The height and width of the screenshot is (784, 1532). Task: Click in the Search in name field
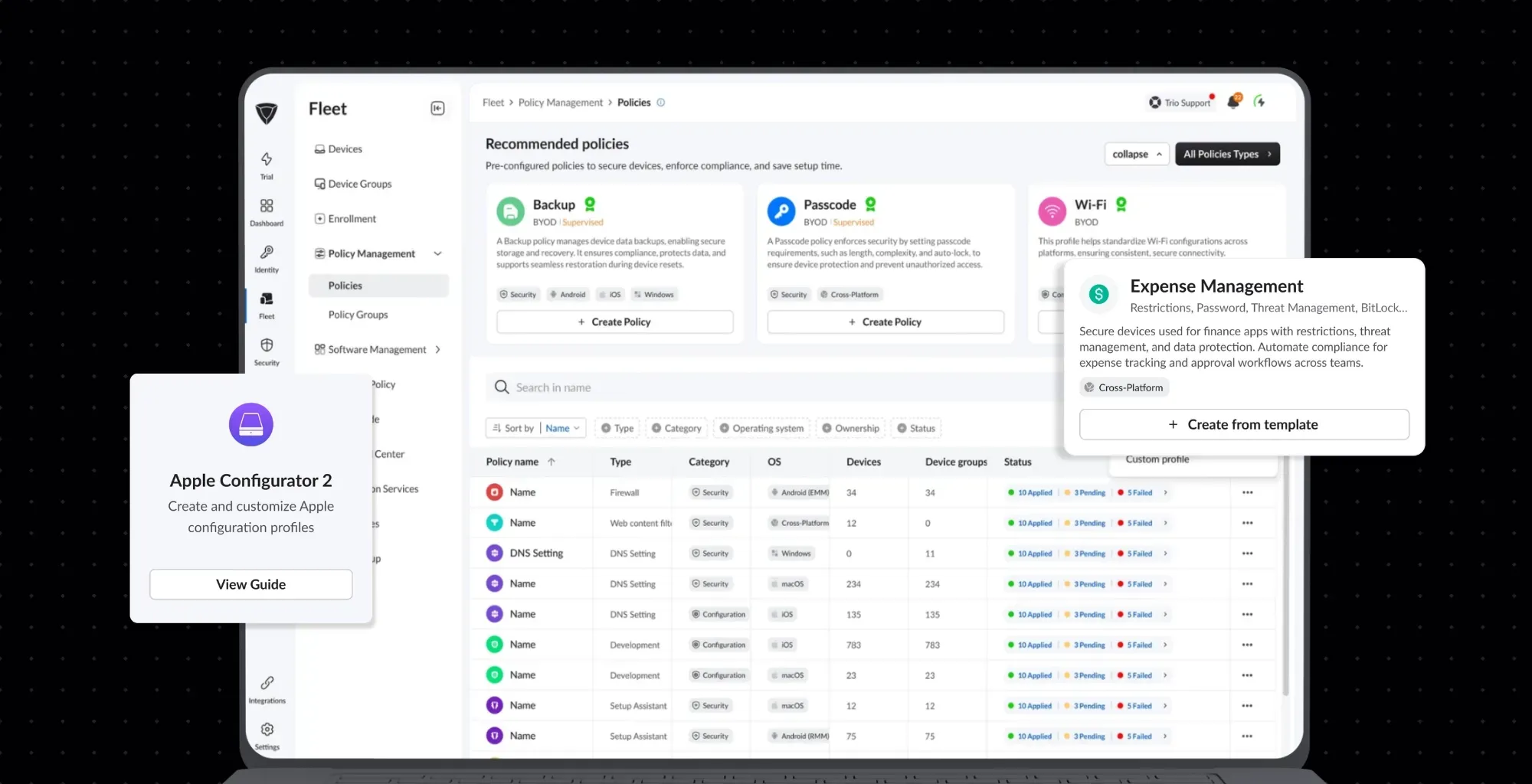click(774, 387)
